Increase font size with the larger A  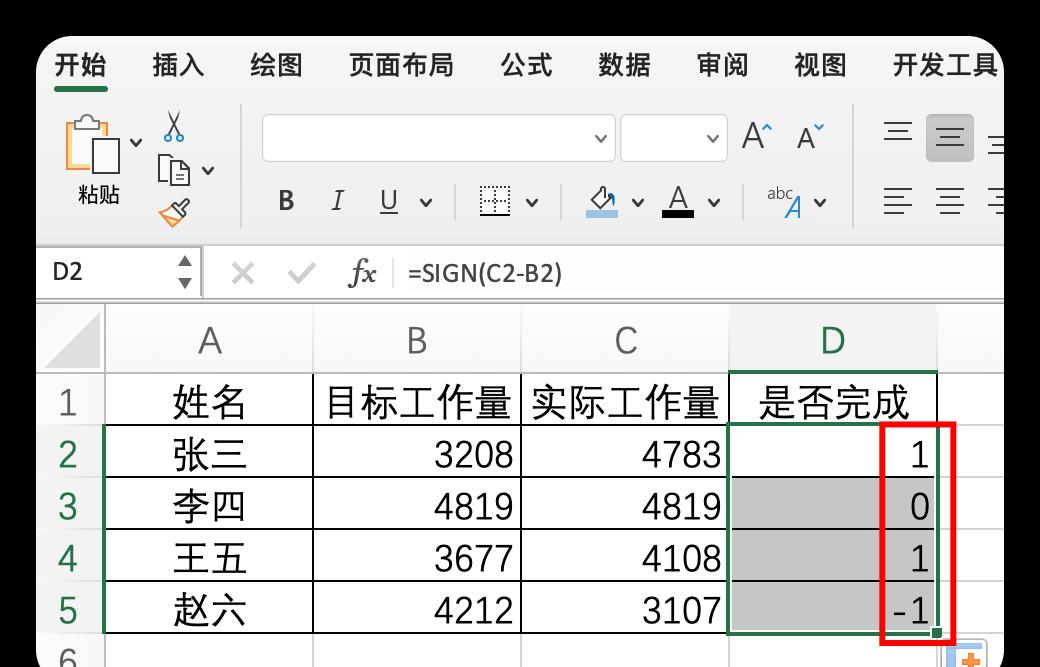[757, 137]
